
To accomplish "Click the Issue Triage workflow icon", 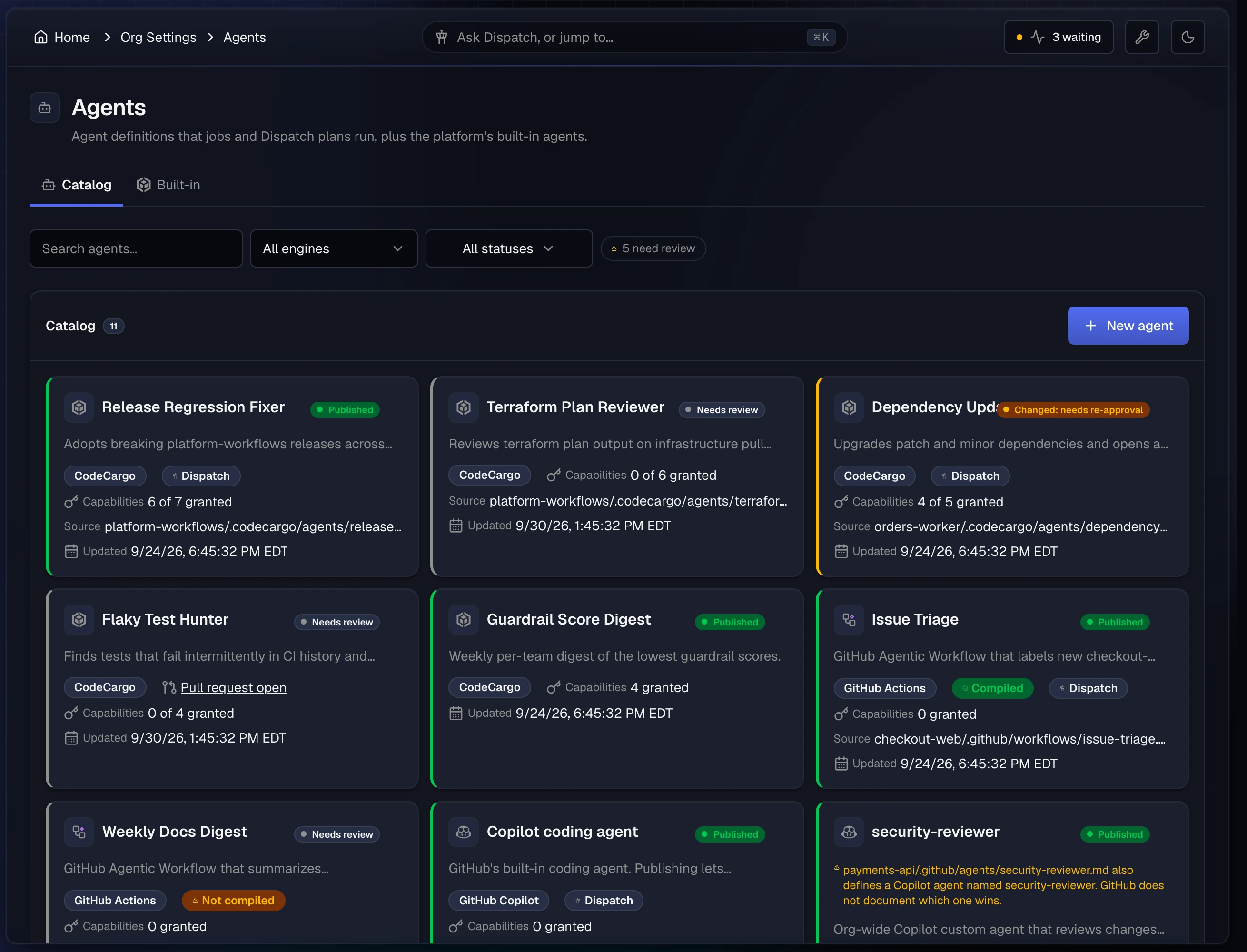I will [x=848, y=620].
